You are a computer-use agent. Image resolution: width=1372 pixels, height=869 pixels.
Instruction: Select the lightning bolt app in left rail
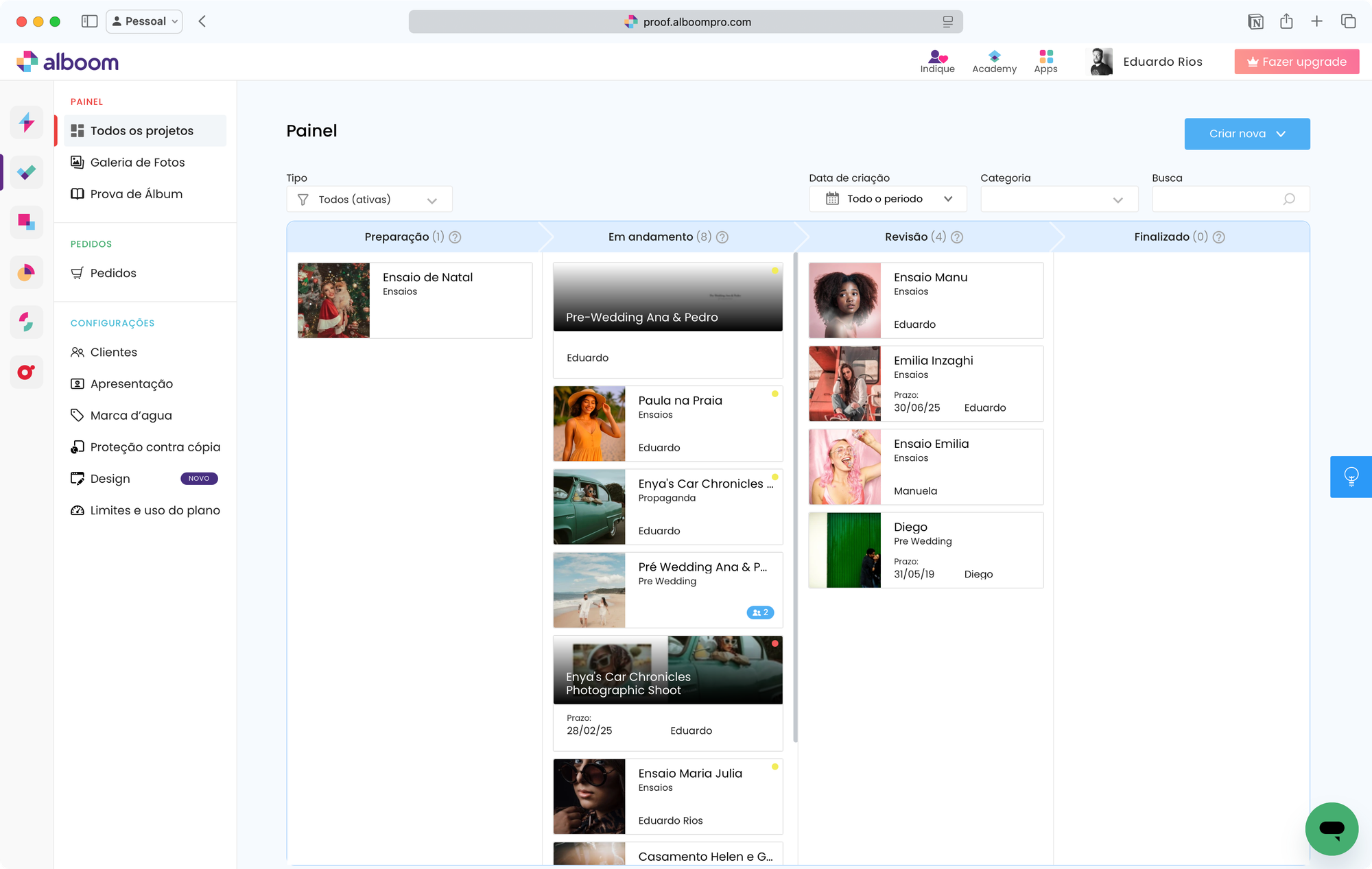tap(27, 123)
